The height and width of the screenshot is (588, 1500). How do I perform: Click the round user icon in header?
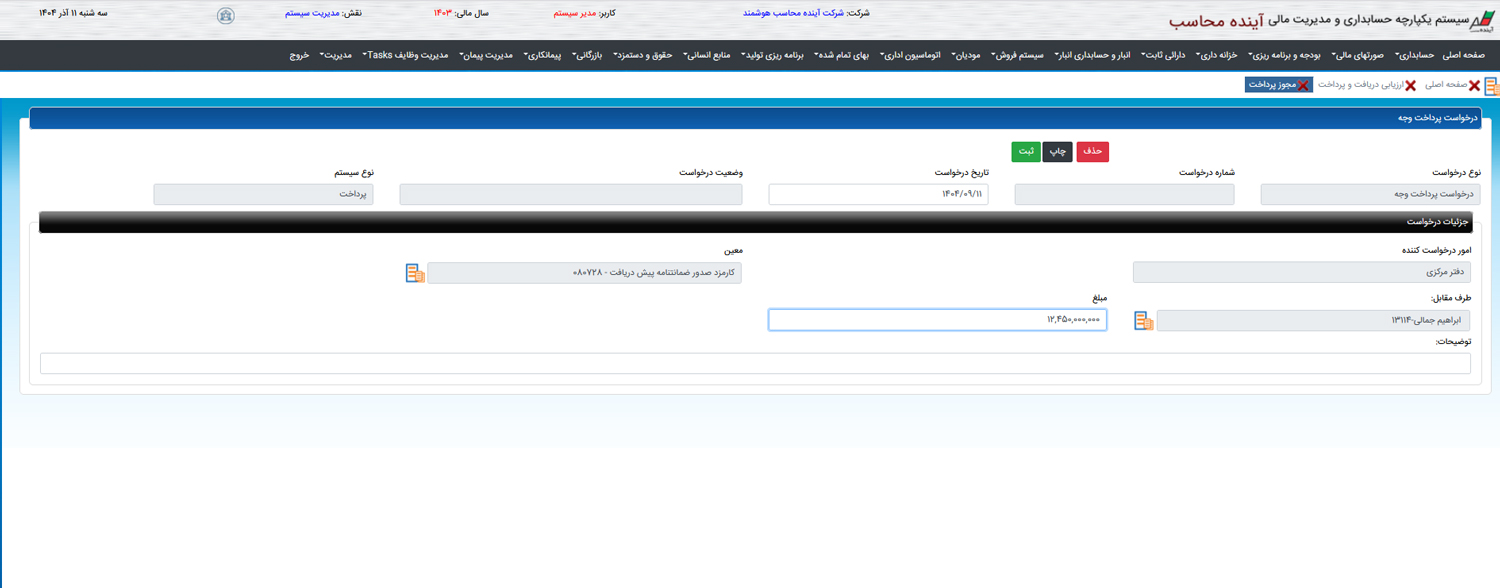(x=226, y=16)
